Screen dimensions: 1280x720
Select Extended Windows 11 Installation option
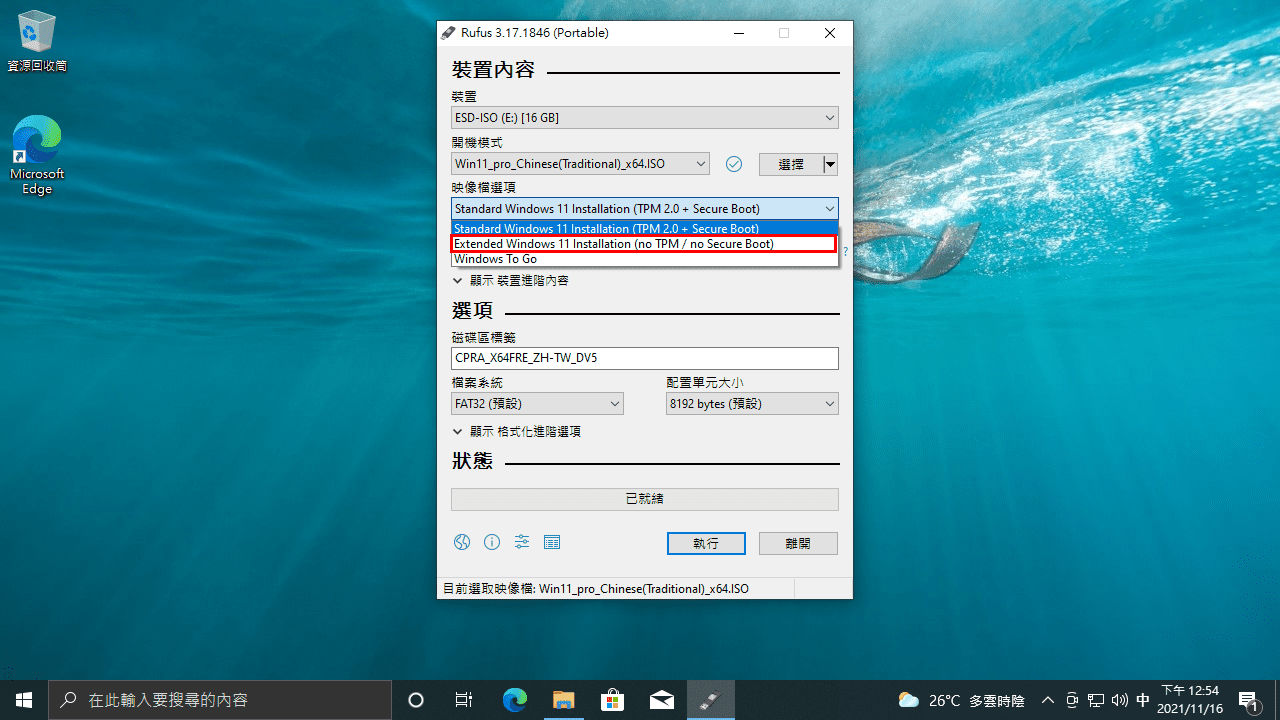click(x=644, y=243)
